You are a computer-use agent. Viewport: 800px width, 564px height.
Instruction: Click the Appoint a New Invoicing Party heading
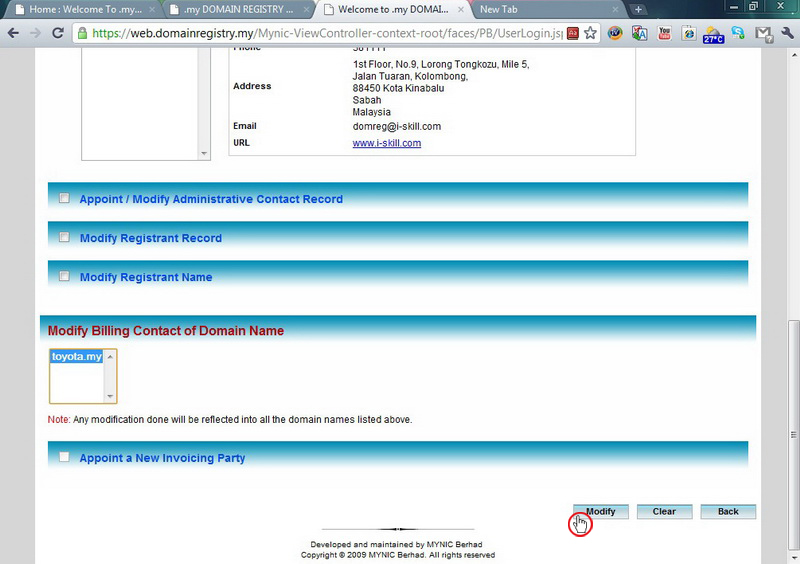click(162, 458)
